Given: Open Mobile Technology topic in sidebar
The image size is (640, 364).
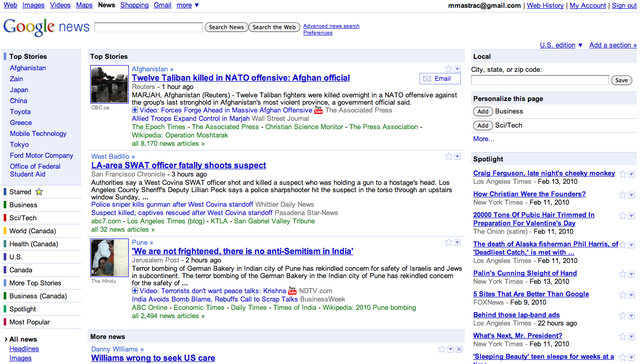Looking at the screenshot, I should click(38, 133).
